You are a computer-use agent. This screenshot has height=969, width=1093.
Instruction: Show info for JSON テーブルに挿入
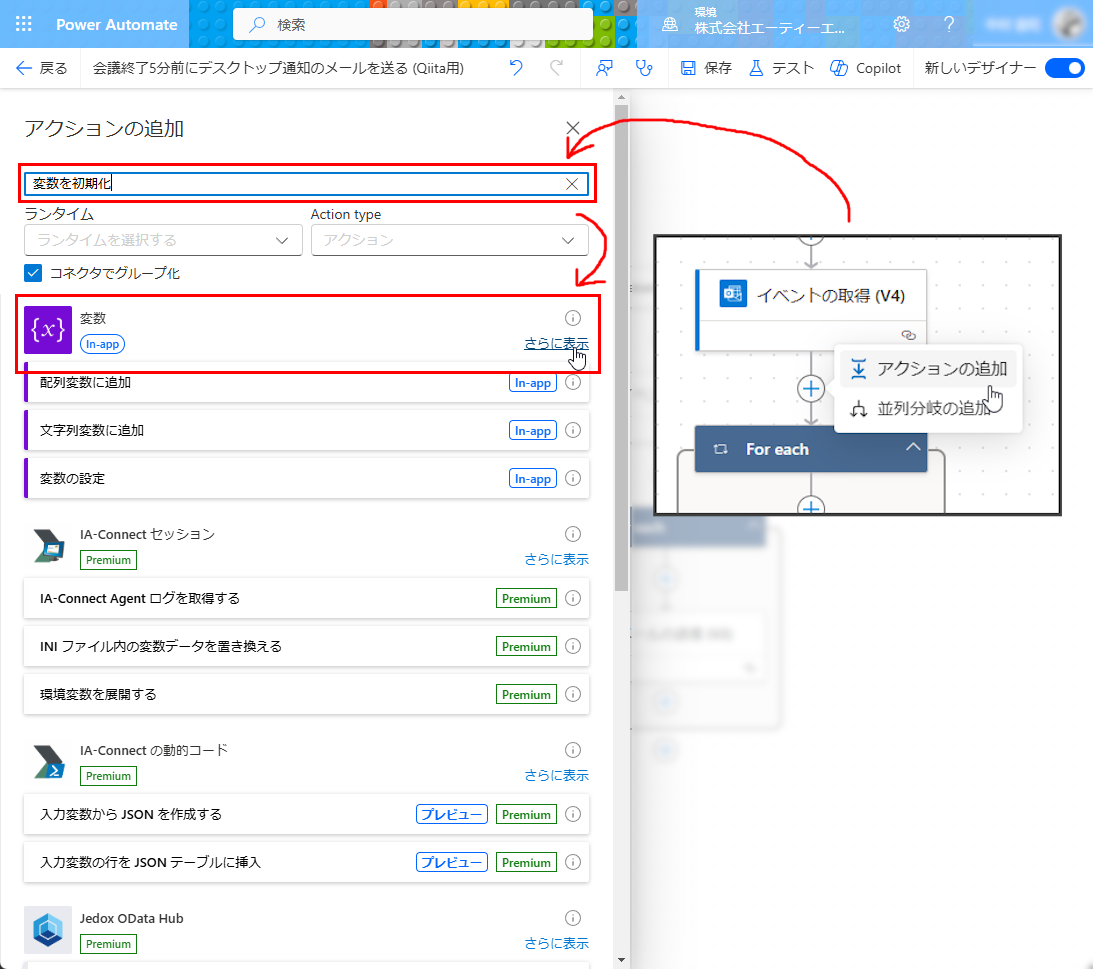click(x=573, y=862)
